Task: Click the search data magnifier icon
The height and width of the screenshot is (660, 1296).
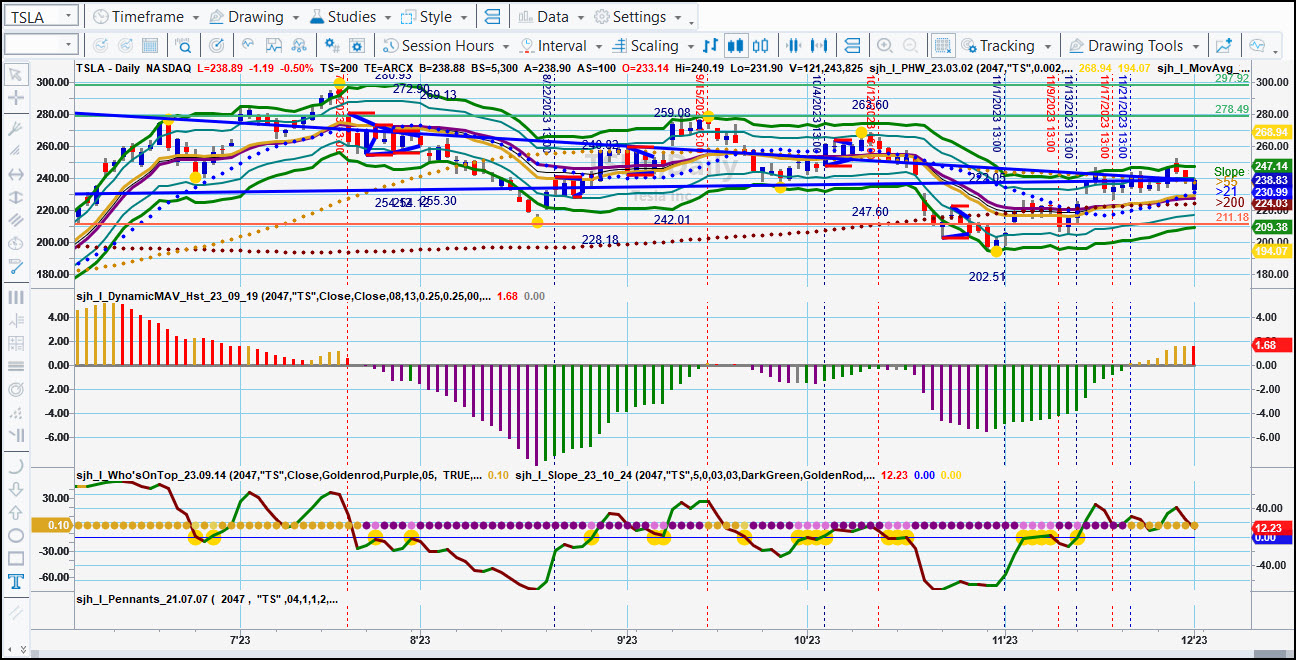Action: coord(184,45)
